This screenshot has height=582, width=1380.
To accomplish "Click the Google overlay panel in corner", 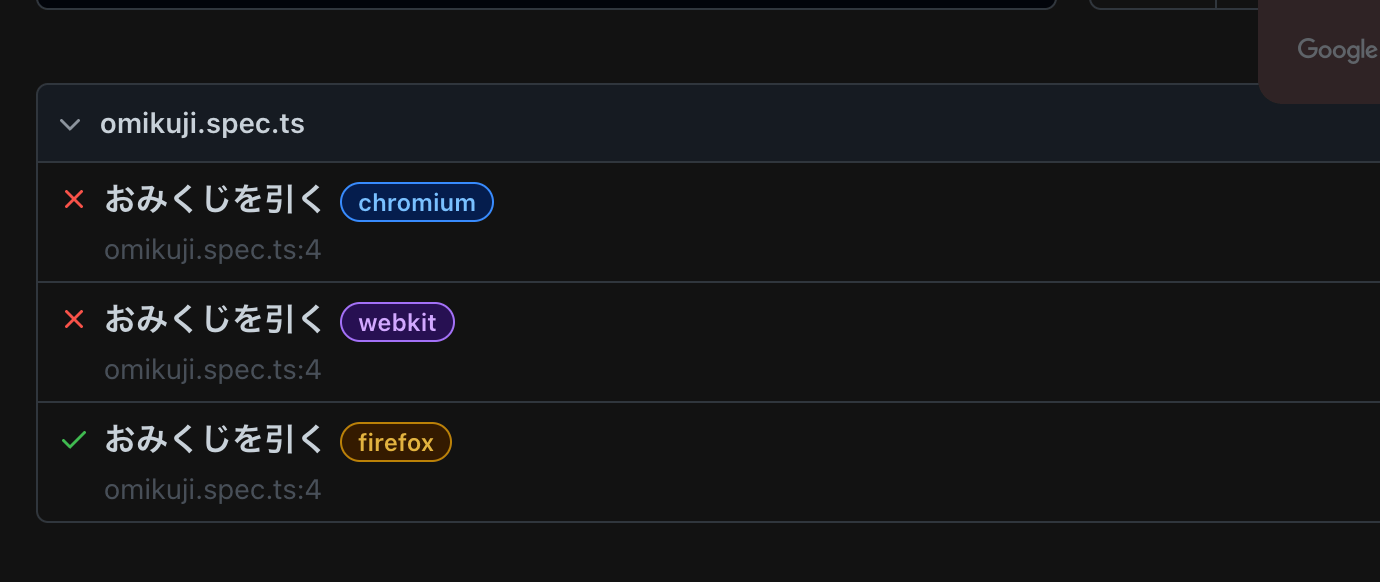I will coord(1319,50).
